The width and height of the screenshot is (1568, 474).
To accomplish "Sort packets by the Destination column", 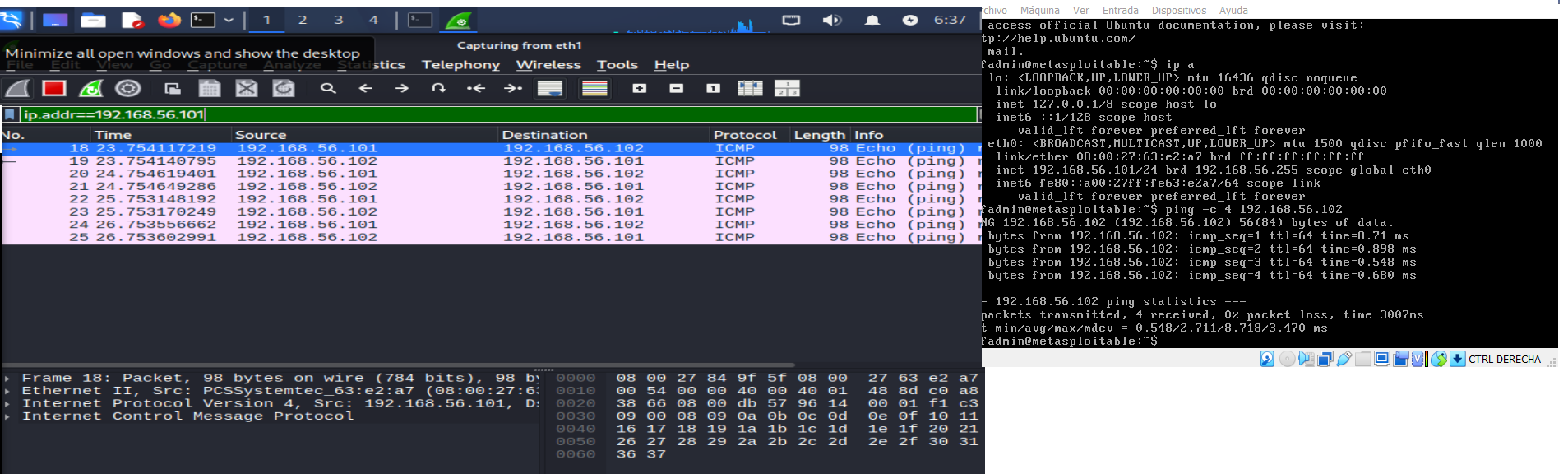I will [604, 135].
